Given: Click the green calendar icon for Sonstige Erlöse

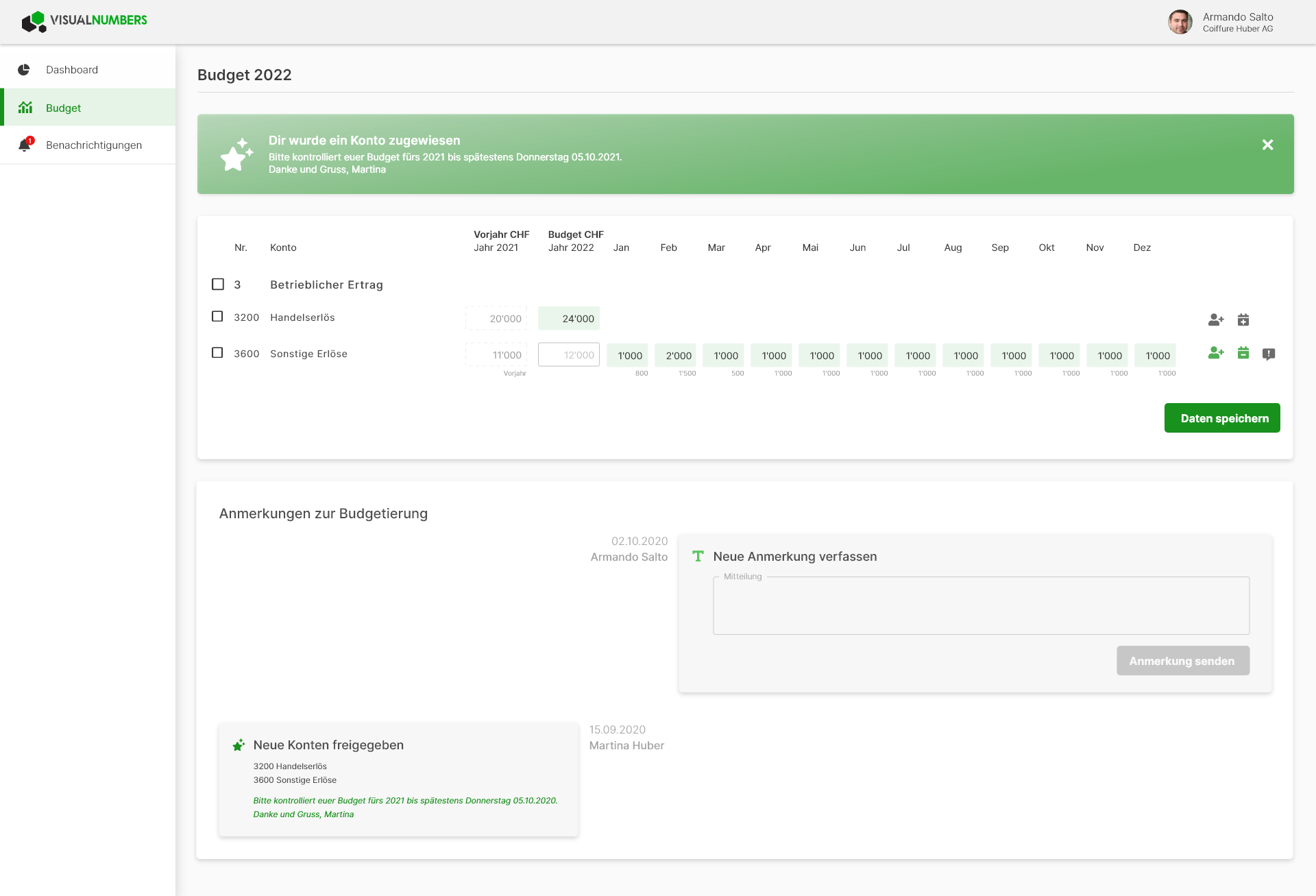Looking at the screenshot, I should pyautogui.click(x=1243, y=353).
